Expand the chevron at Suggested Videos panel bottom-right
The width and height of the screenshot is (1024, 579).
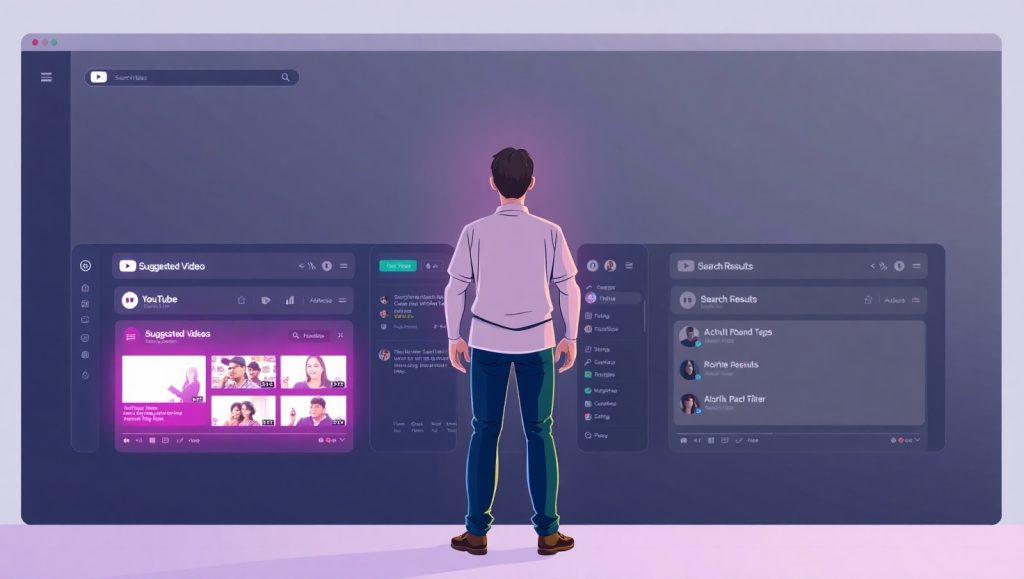(343, 440)
